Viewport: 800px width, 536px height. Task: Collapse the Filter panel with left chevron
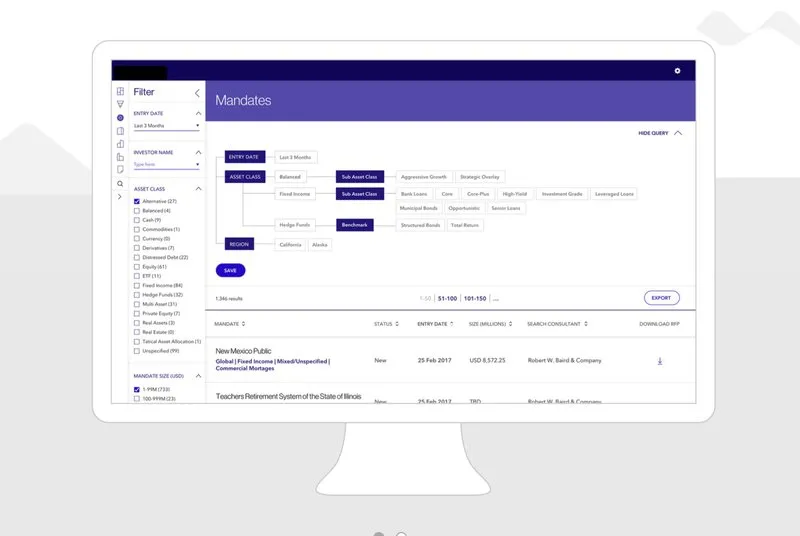[x=197, y=93]
